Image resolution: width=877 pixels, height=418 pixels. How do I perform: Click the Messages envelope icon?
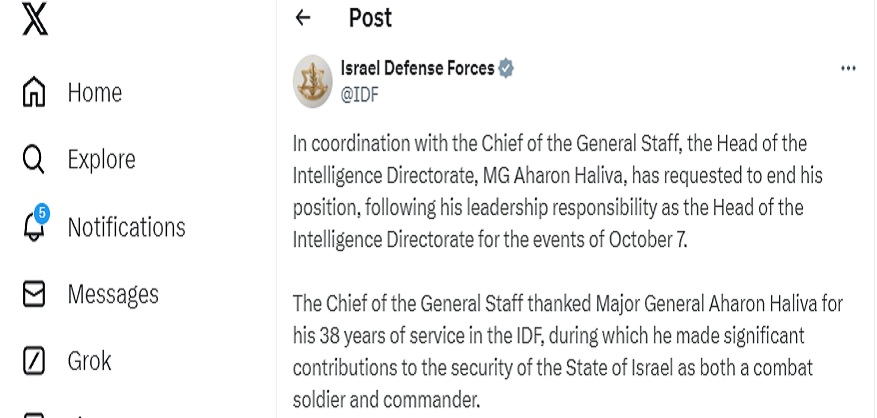[34, 295]
